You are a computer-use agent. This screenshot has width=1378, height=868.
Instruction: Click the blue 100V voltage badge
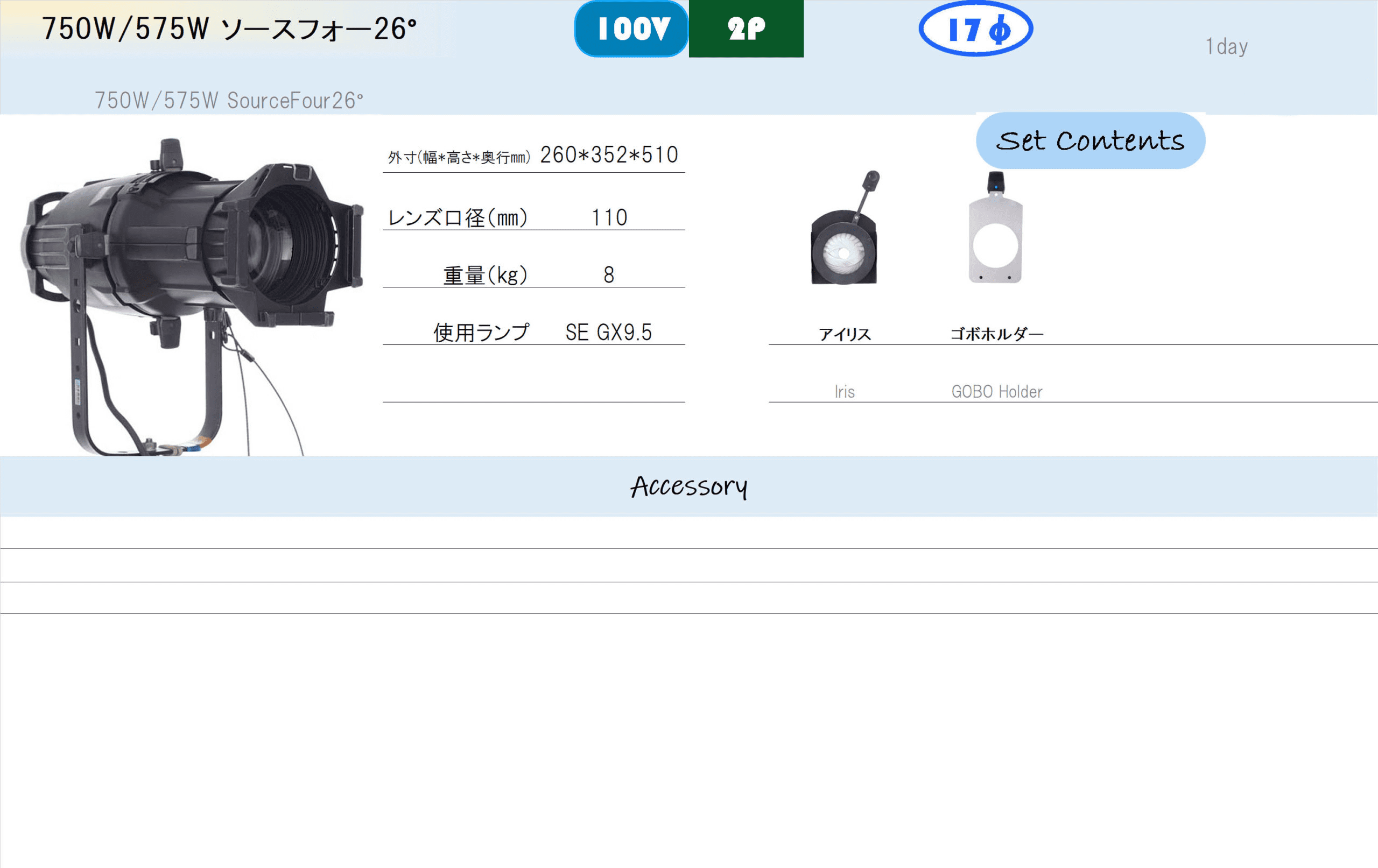point(631,29)
